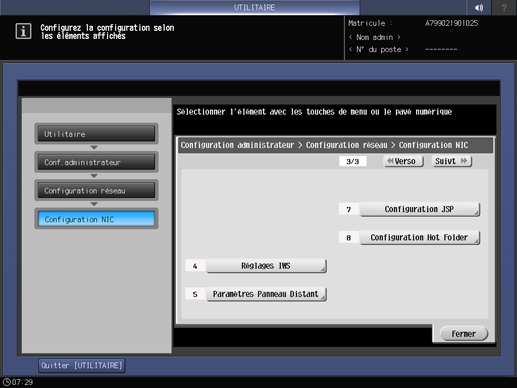The image size is (517, 388).
Task: Open Configuration JSP
Action: pyautogui.click(x=420, y=209)
